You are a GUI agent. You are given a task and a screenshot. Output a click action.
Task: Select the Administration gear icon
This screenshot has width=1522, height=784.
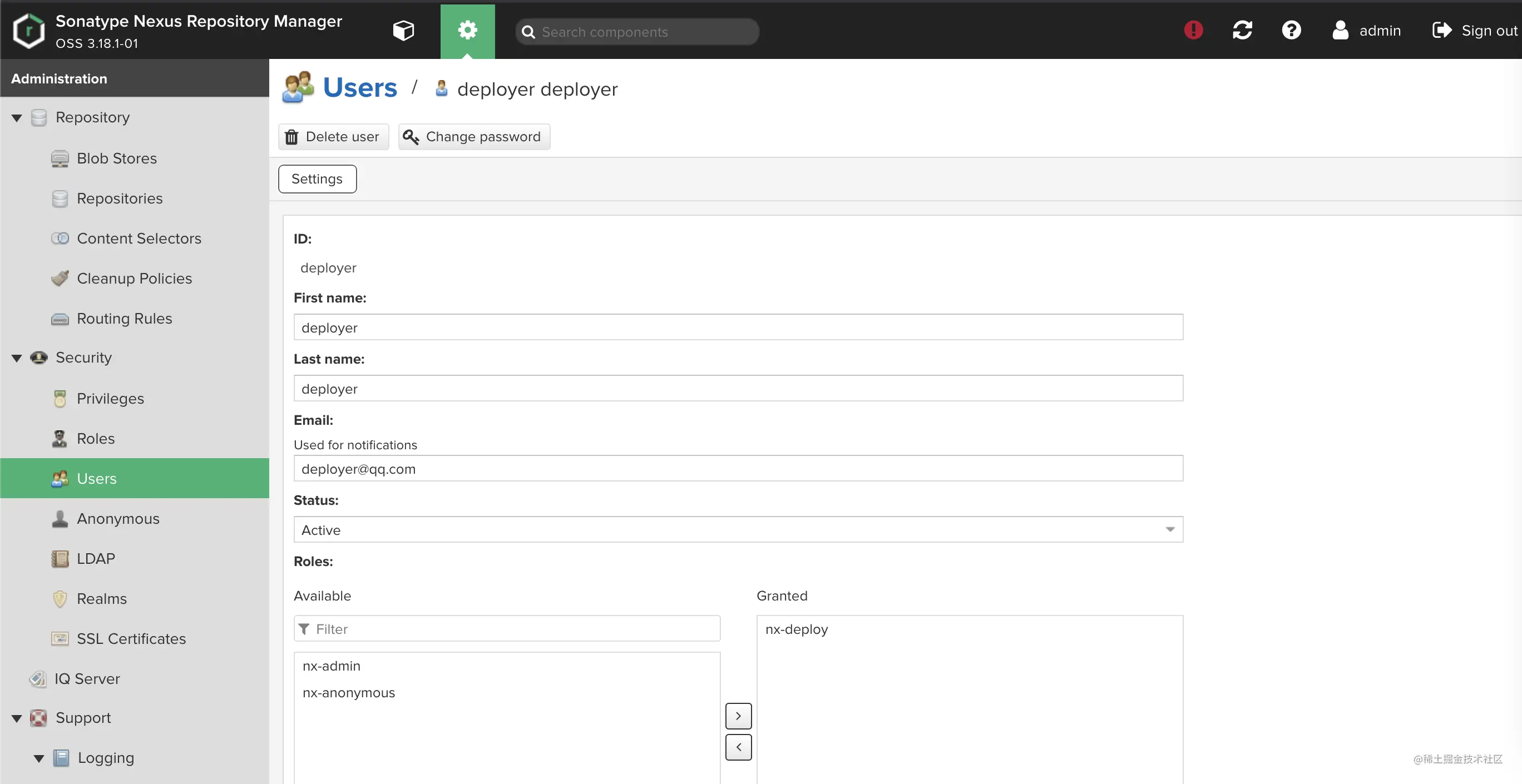[467, 31]
